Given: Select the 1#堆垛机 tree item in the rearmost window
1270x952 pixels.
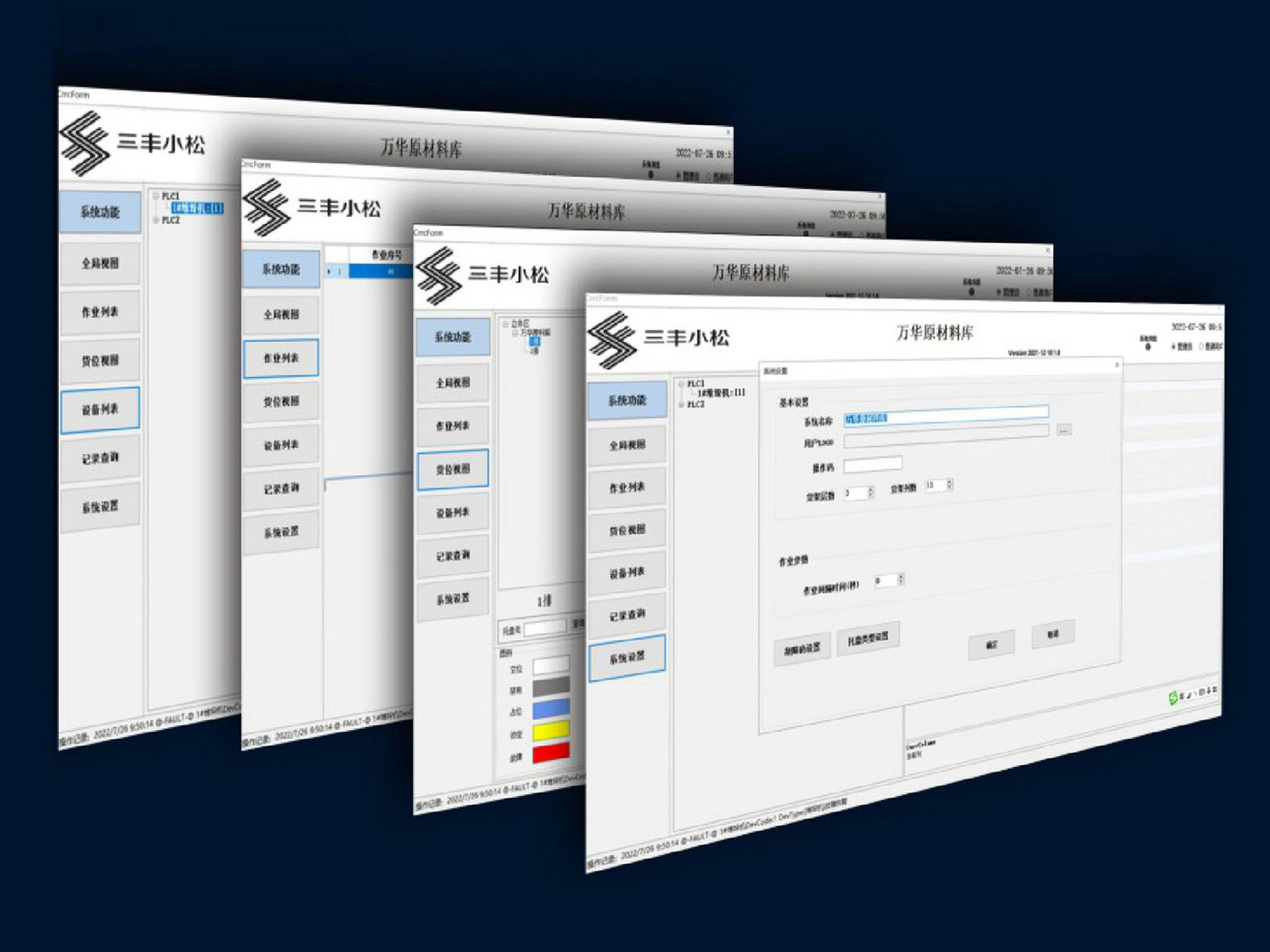Looking at the screenshot, I should (x=197, y=209).
